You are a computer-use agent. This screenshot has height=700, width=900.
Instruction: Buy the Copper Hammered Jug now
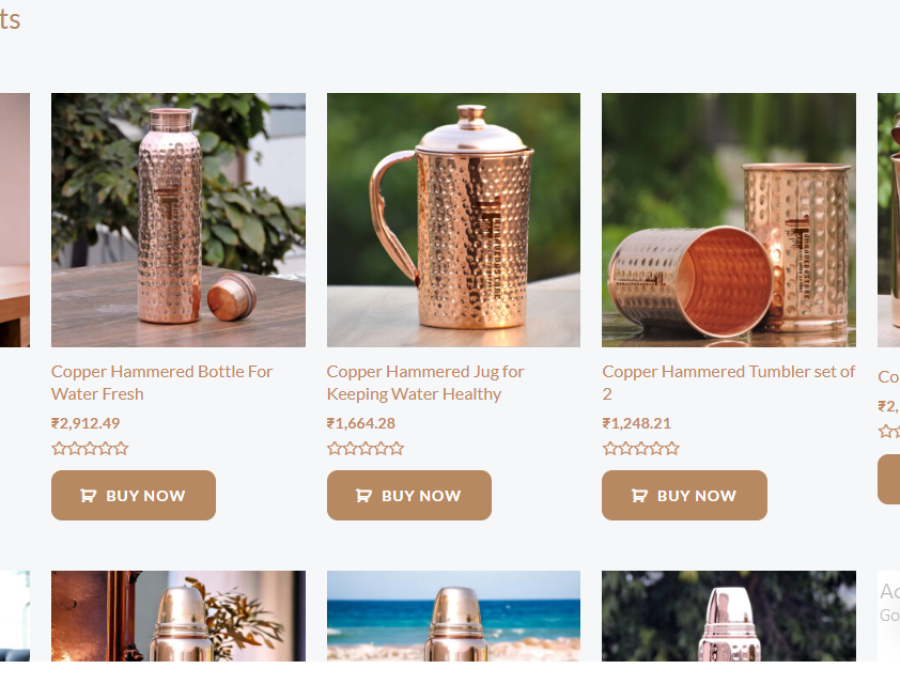pos(409,495)
